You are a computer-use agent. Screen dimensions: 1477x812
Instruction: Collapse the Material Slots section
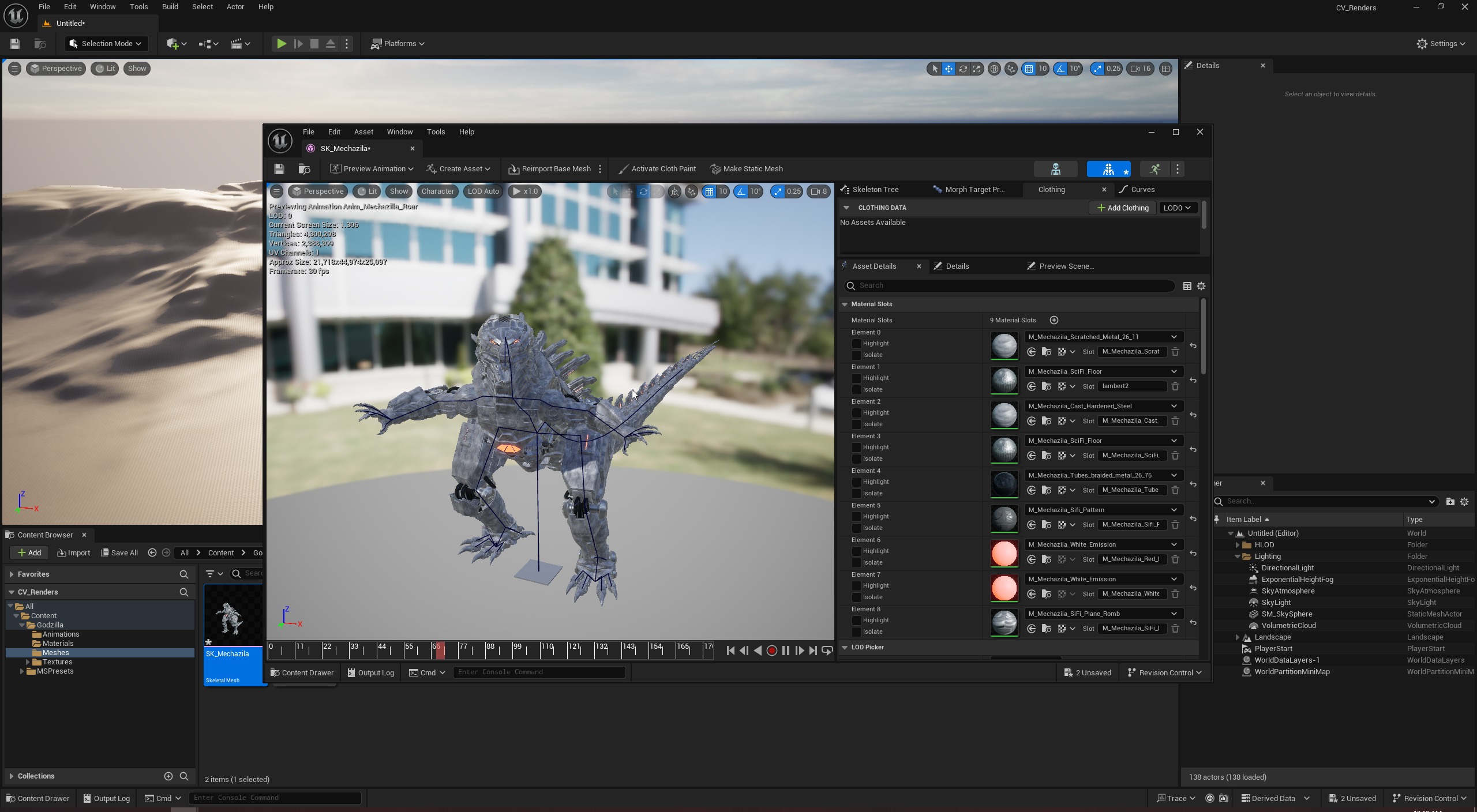click(x=845, y=304)
